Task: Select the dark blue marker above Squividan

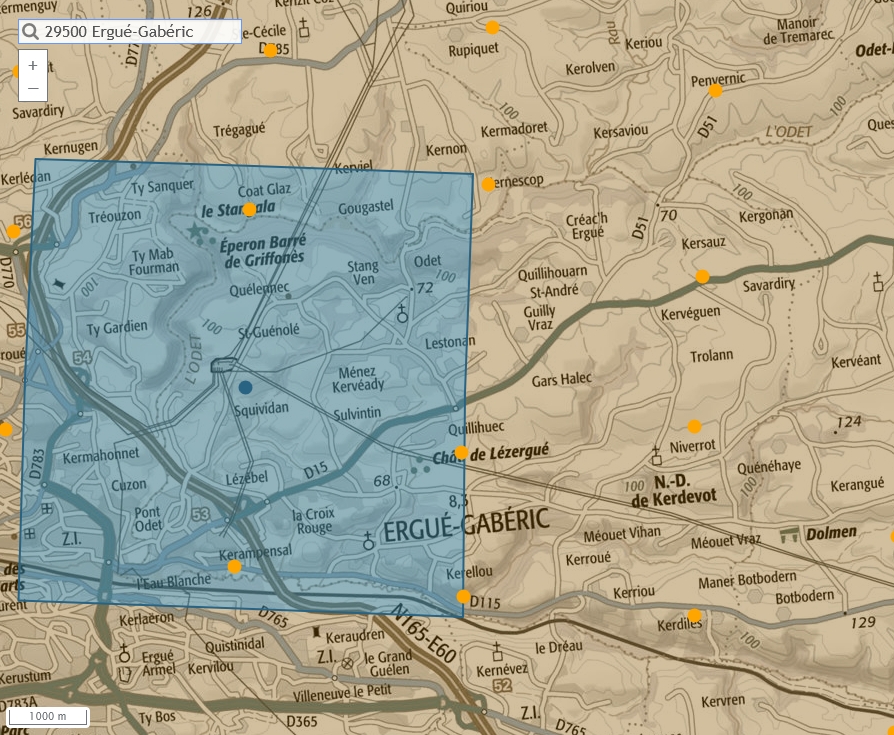Action: point(246,387)
